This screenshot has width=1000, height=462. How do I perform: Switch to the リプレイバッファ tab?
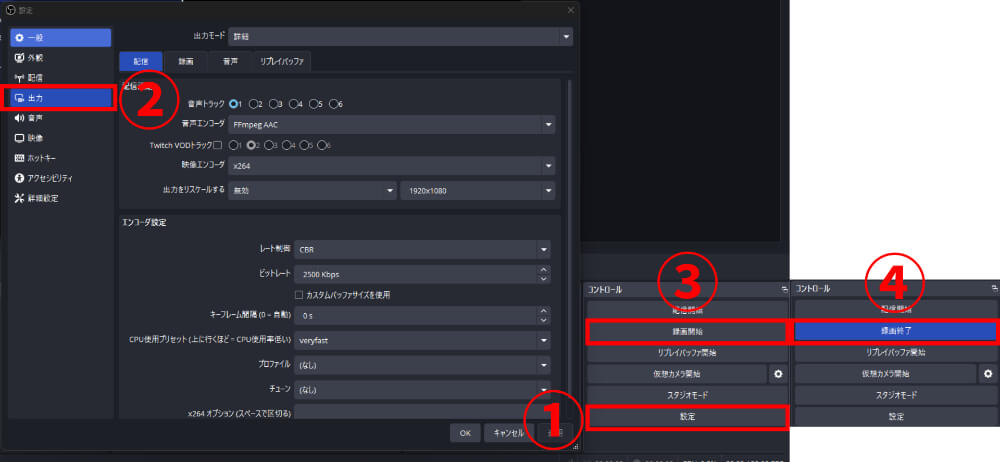pyautogui.click(x=282, y=62)
